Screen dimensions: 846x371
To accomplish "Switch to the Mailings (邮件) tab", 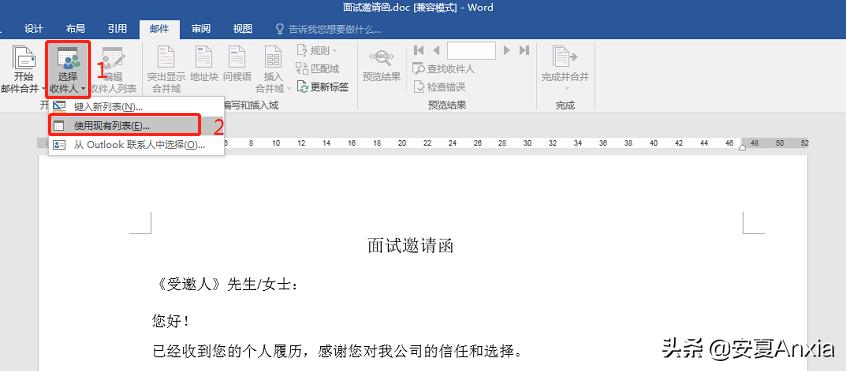I will pos(159,29).
